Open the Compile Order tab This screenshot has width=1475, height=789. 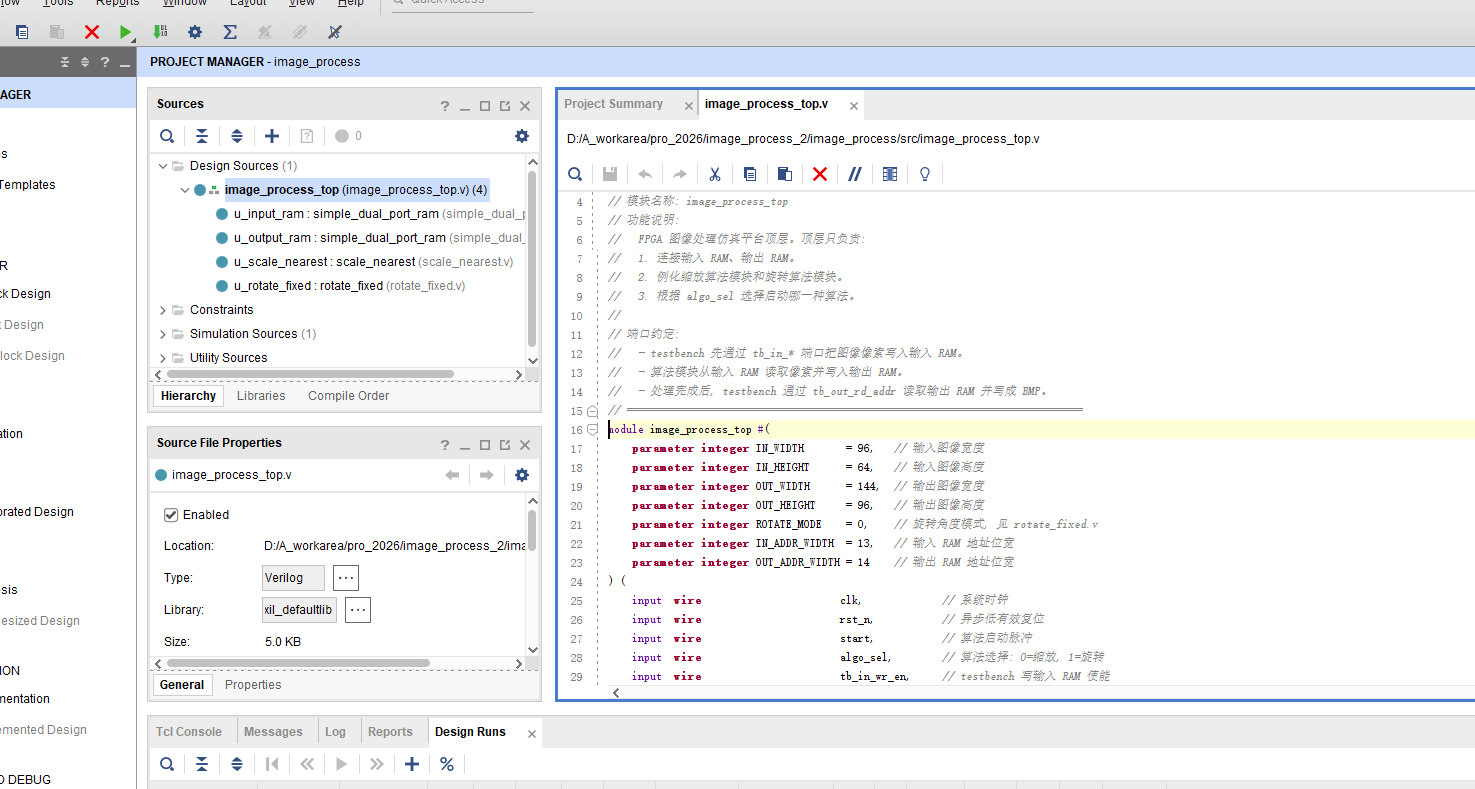pos(348,396)
